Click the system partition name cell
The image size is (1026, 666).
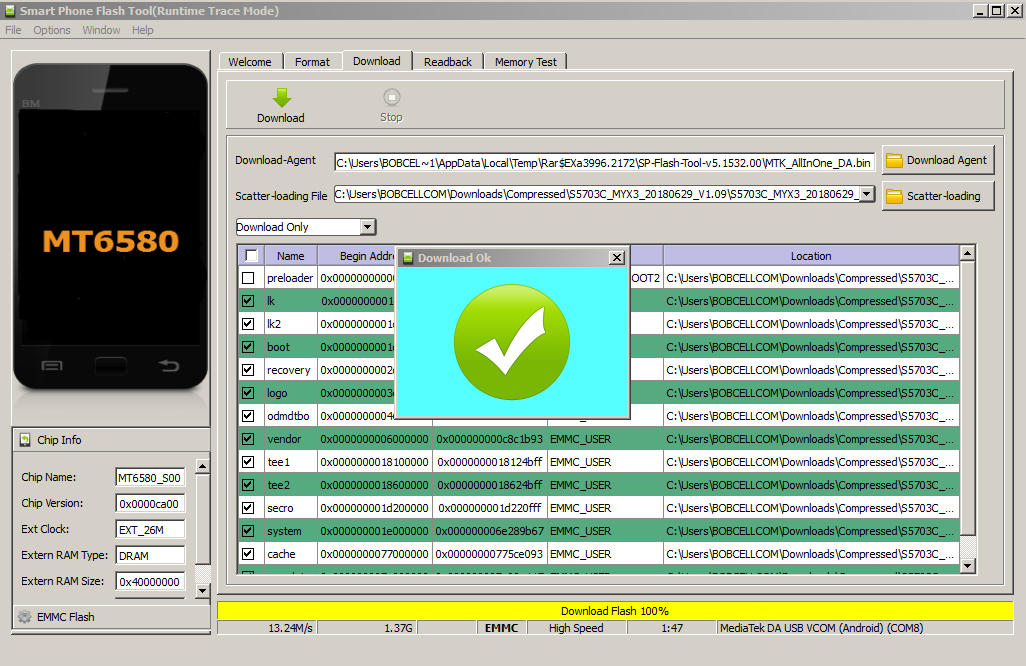(291, 531)
